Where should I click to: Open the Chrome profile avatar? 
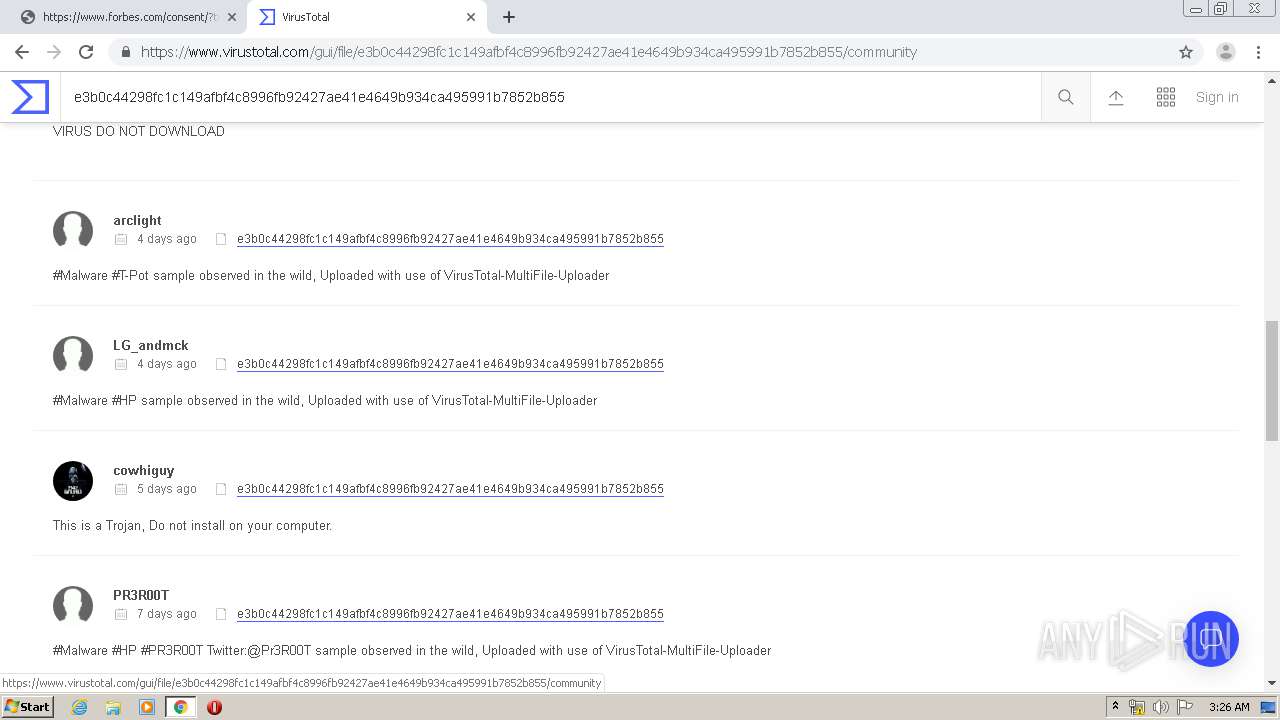pos(1226,52)
